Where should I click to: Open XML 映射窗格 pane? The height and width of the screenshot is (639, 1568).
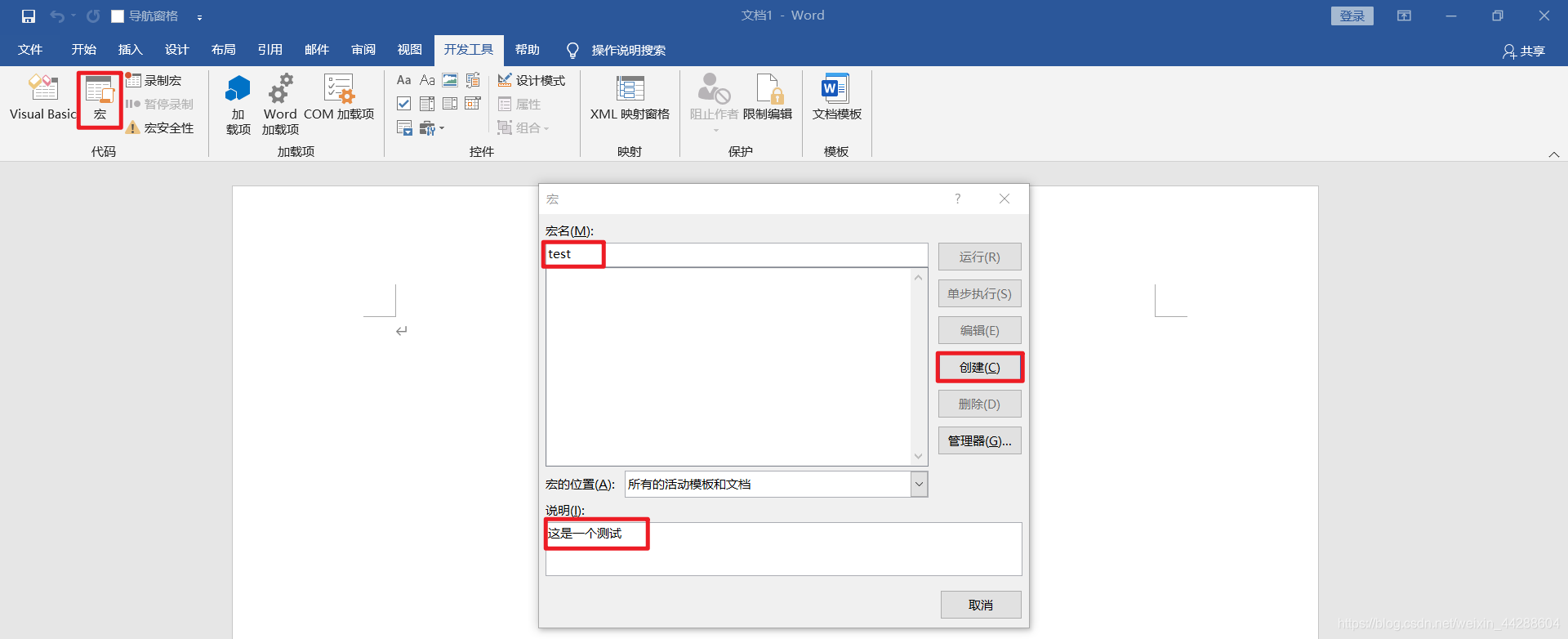(x=630, y=98)
